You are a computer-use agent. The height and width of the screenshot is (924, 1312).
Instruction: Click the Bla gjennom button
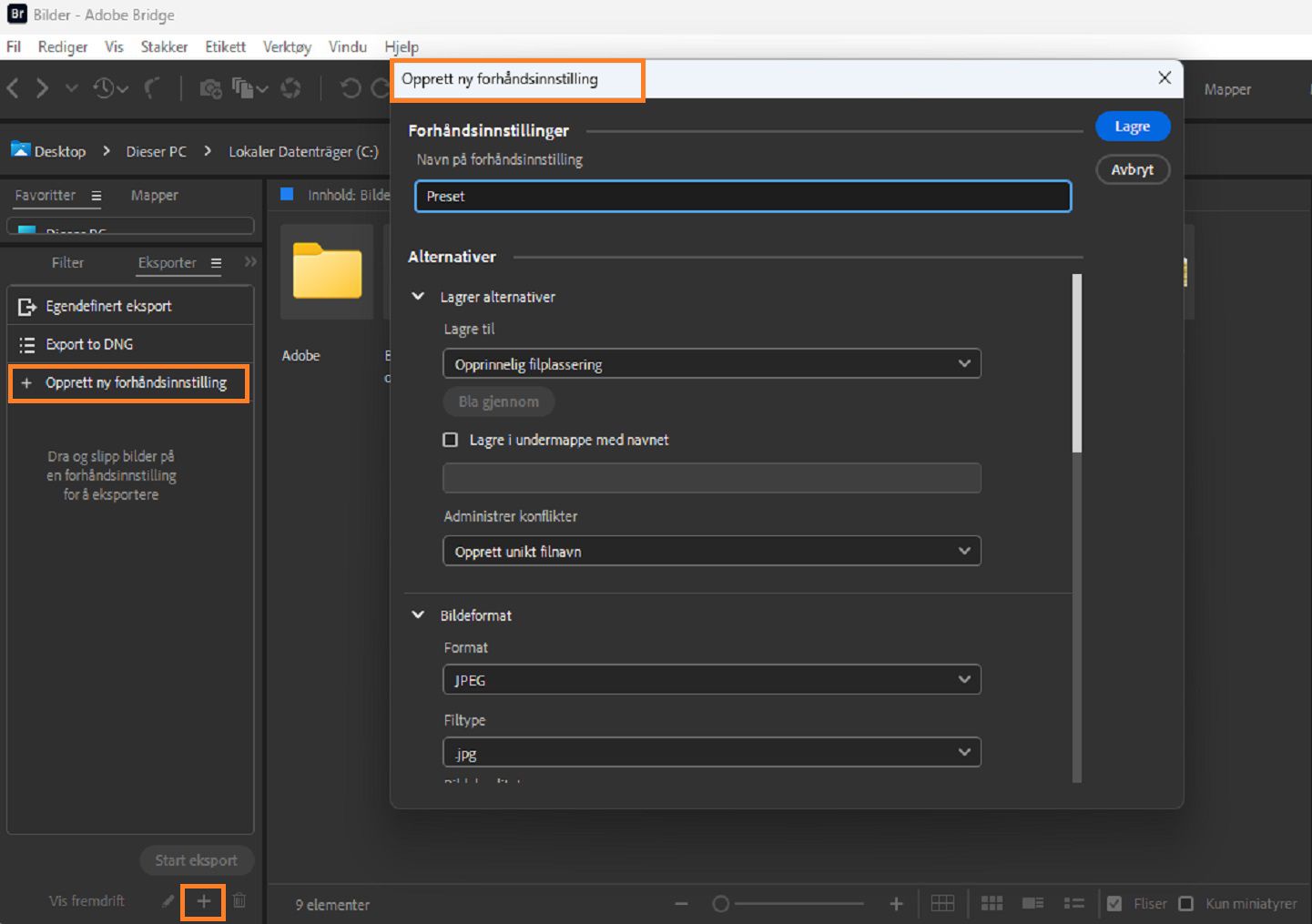(499, 401)
